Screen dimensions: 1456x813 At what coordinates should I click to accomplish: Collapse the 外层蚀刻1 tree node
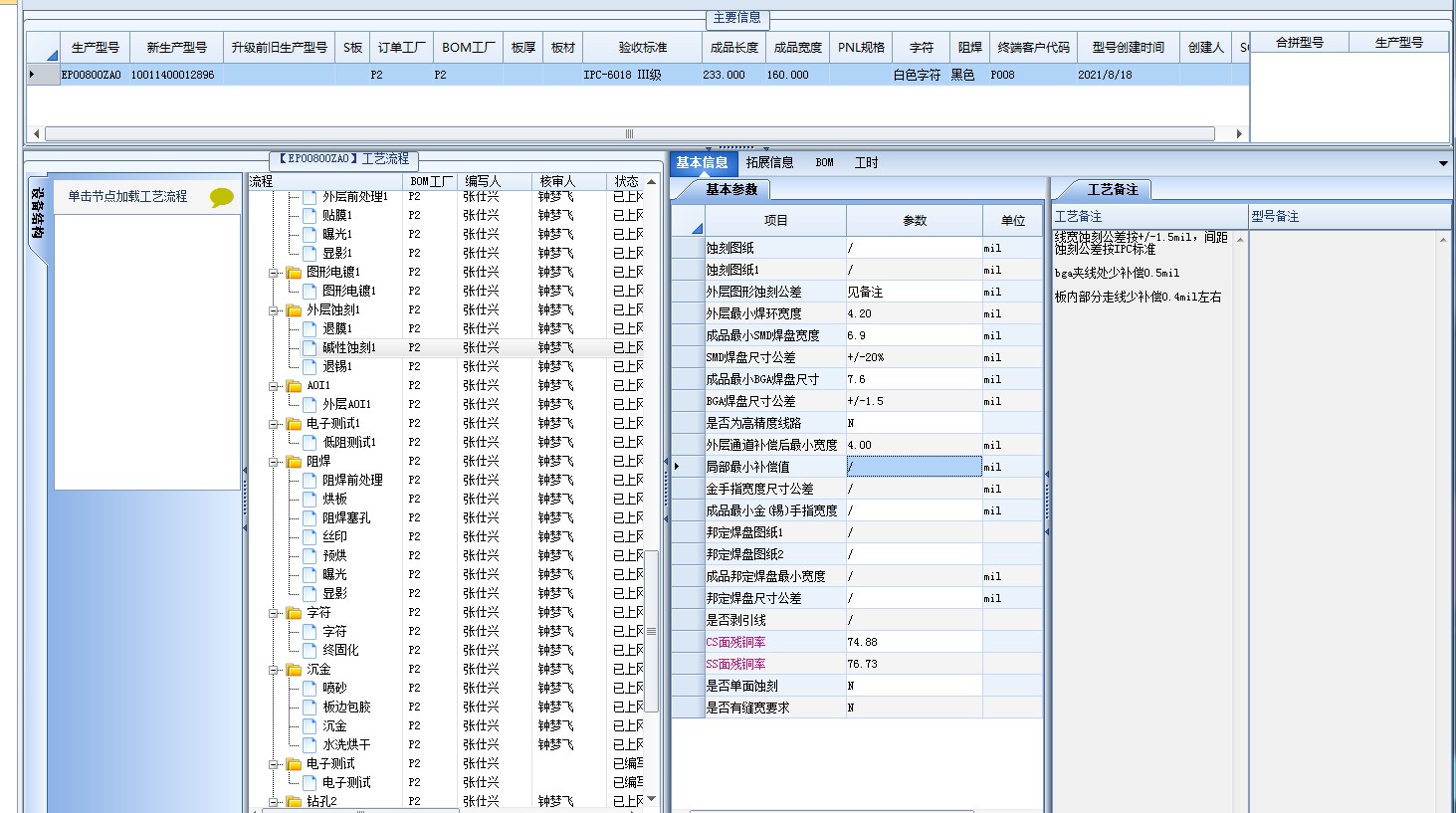274,310
